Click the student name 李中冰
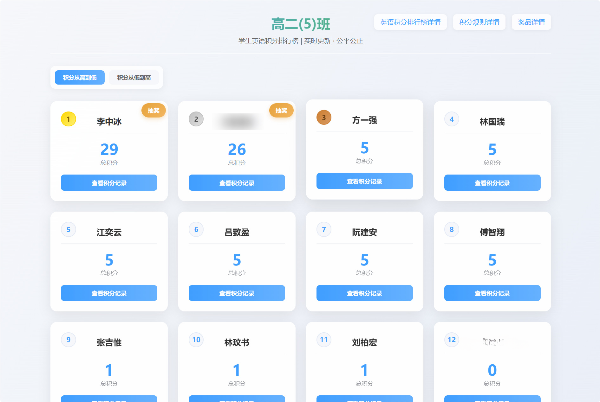 coord(109,122)
